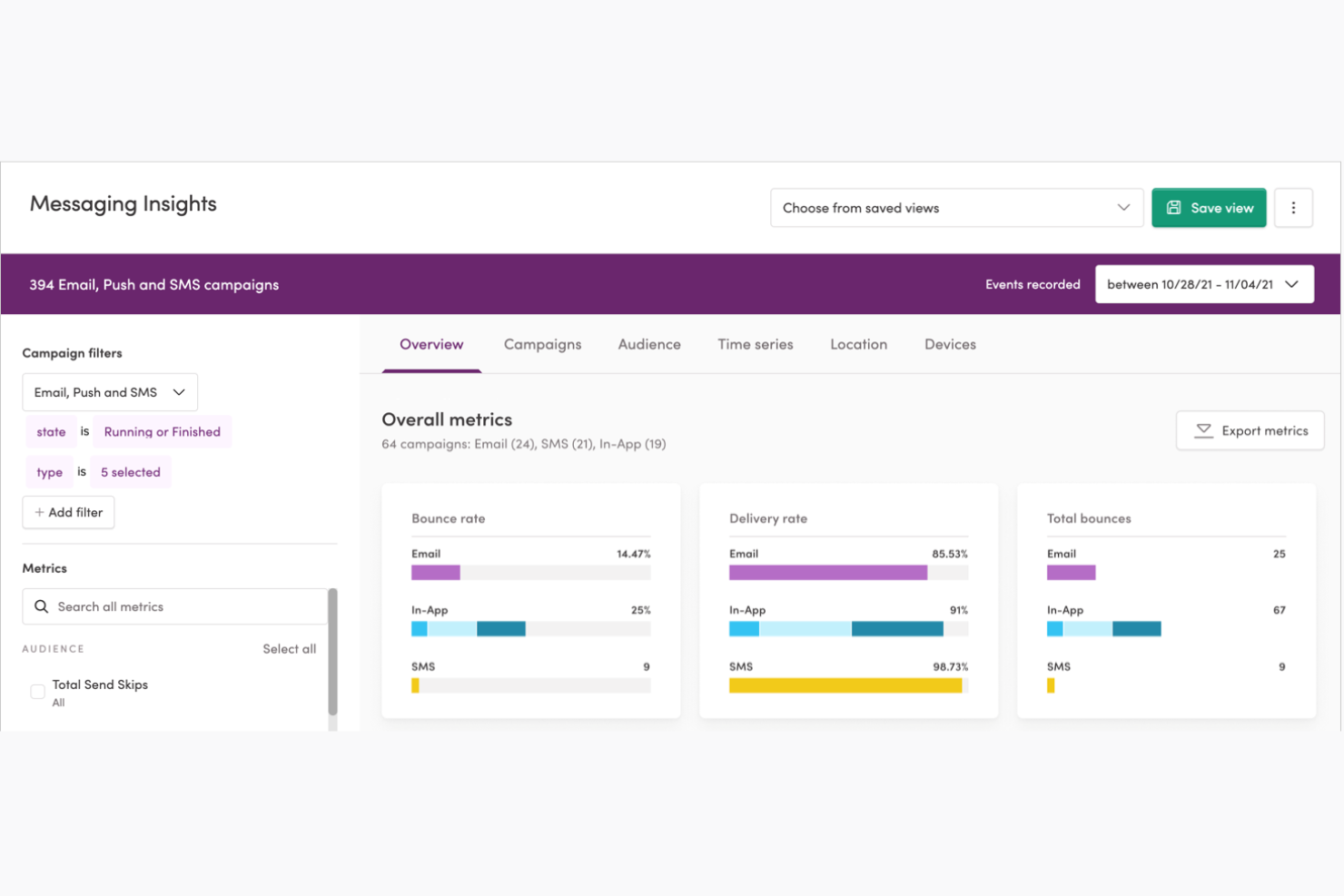Click the Delivery rate card title

[x=768, y=518]
